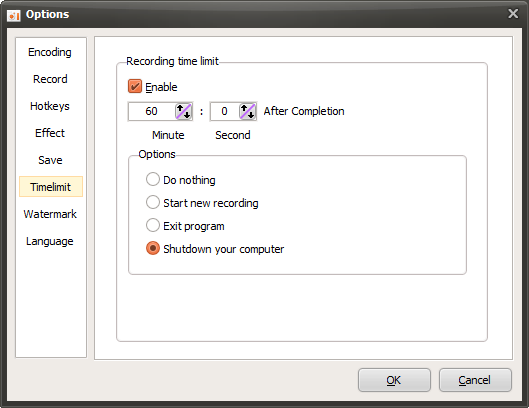Image resolution: width=529 pixels, height=408 pixels.
Task: Click the Minute spinner arrows icon
Action: [184, 111]
